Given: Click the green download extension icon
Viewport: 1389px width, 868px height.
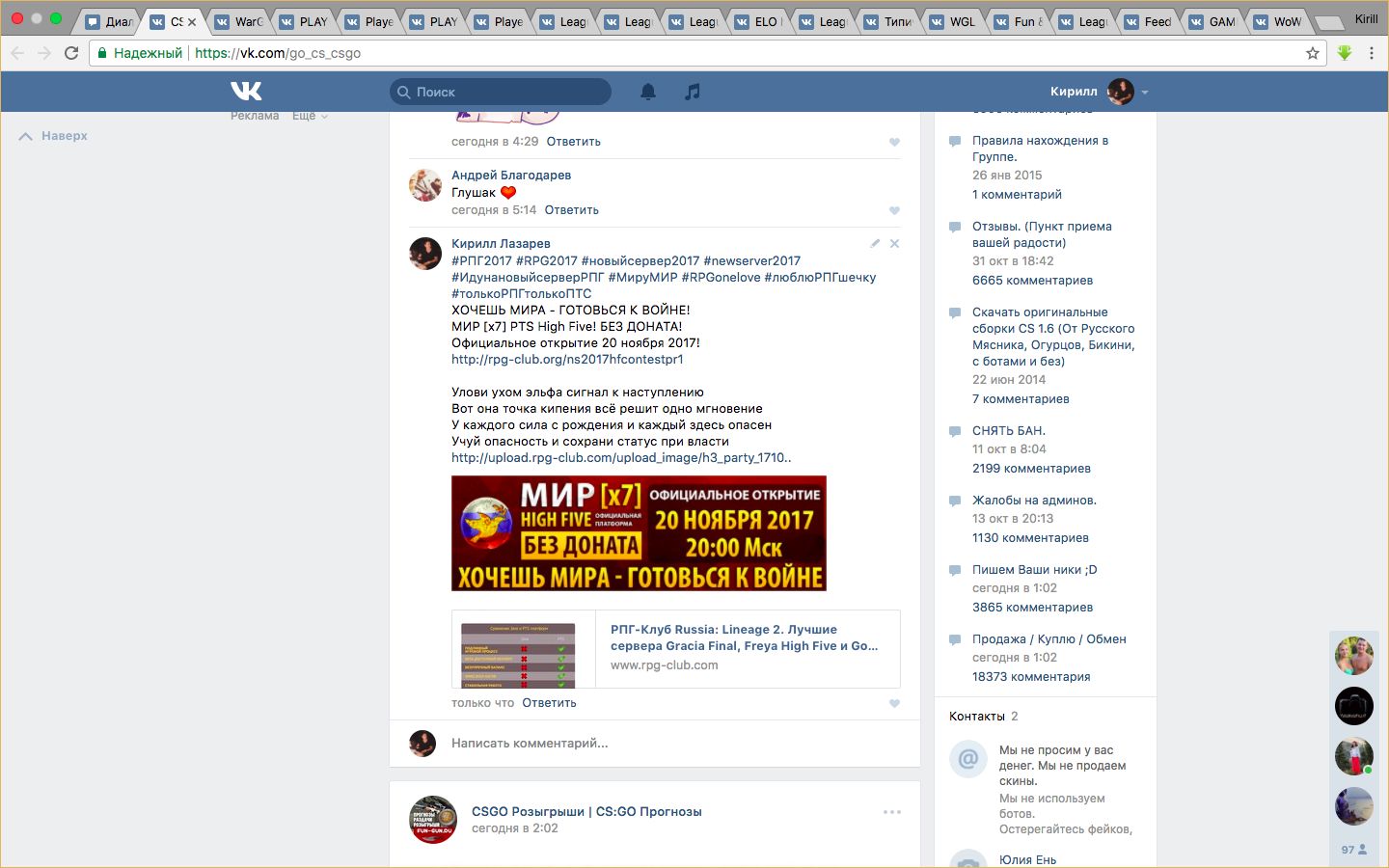Looking at the screenshot, I should pos(1345,53).
